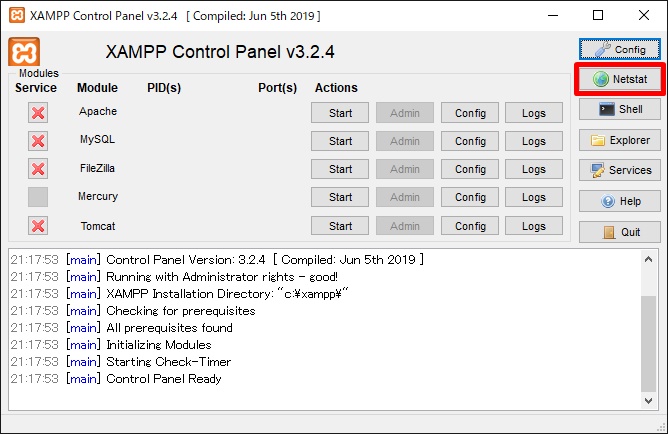Toggle the MySQL service red X box
The height and width of the screenshot is (434, 668).
pos(38,141)
